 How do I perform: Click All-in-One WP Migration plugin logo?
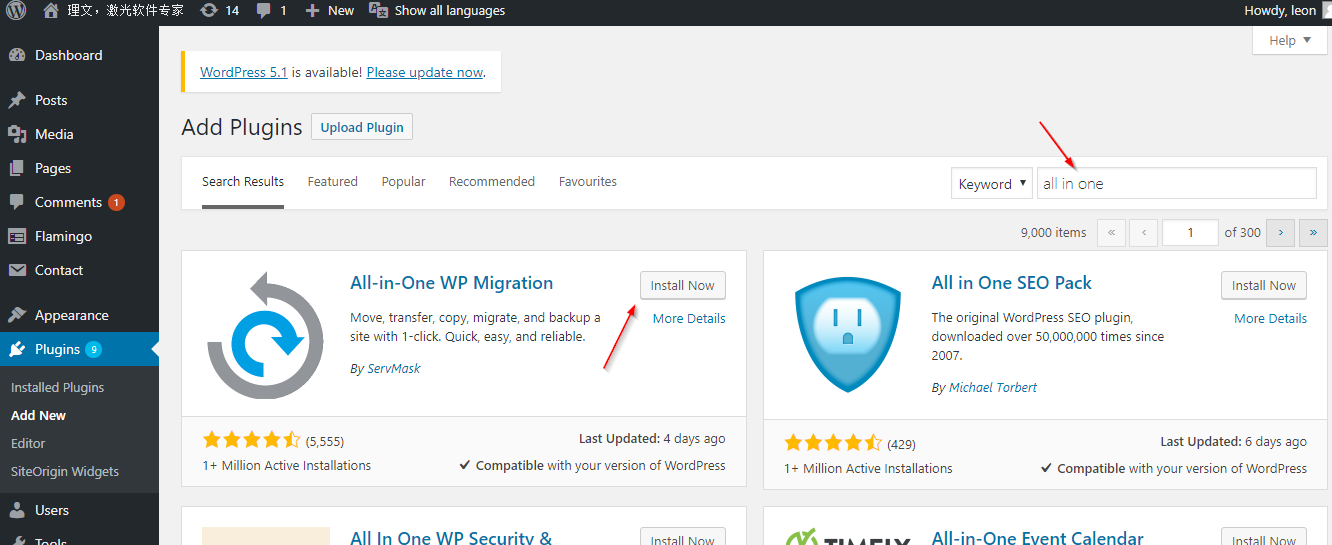tap(266, 334)
